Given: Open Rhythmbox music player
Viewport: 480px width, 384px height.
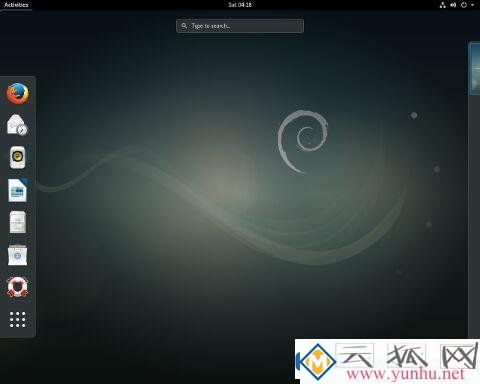Looking at the screenshot, I should pos(17,157).
